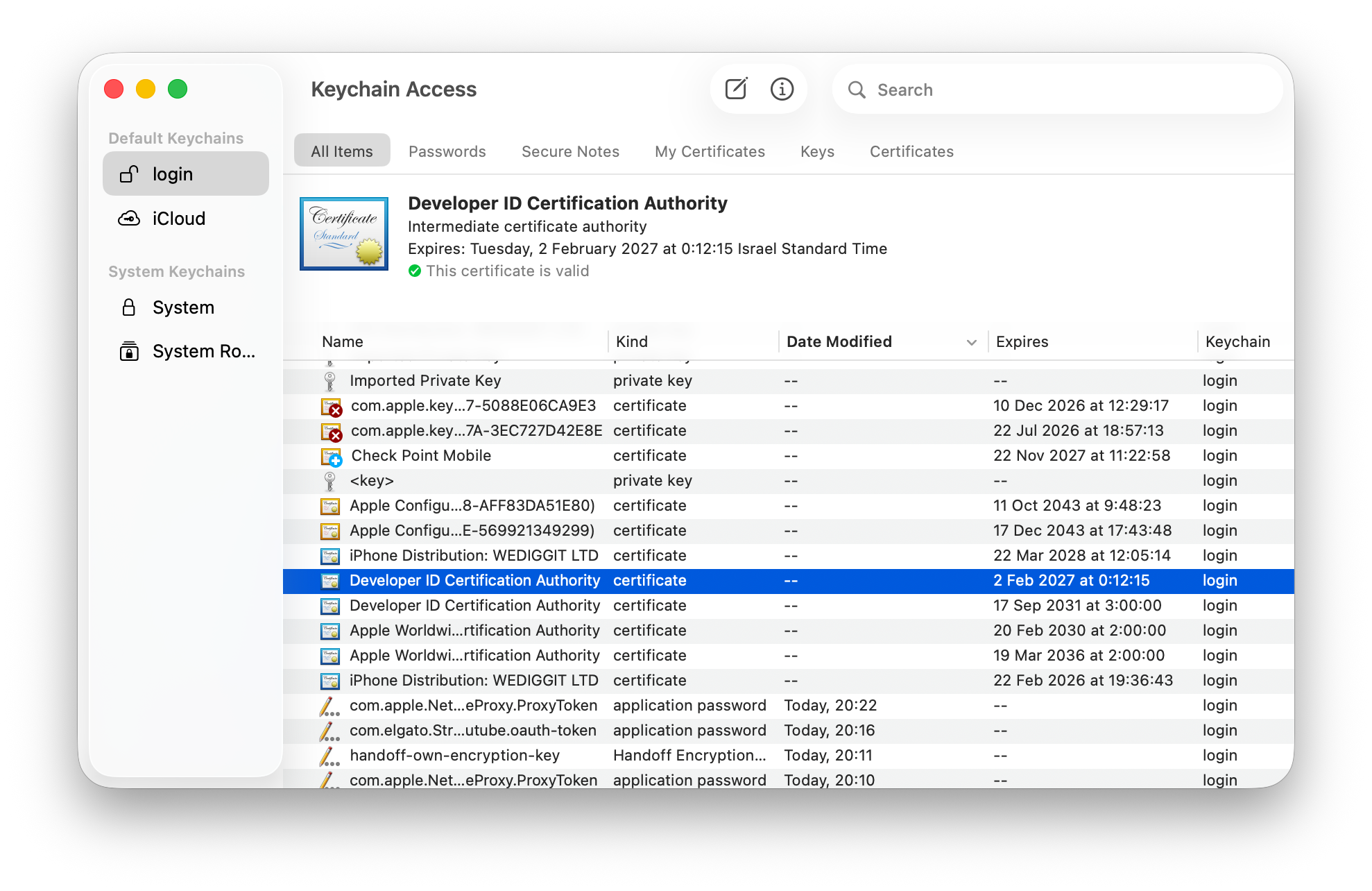Click icon of iPhone Distribution expiring 22 Mar 2028

coord(330,556)
